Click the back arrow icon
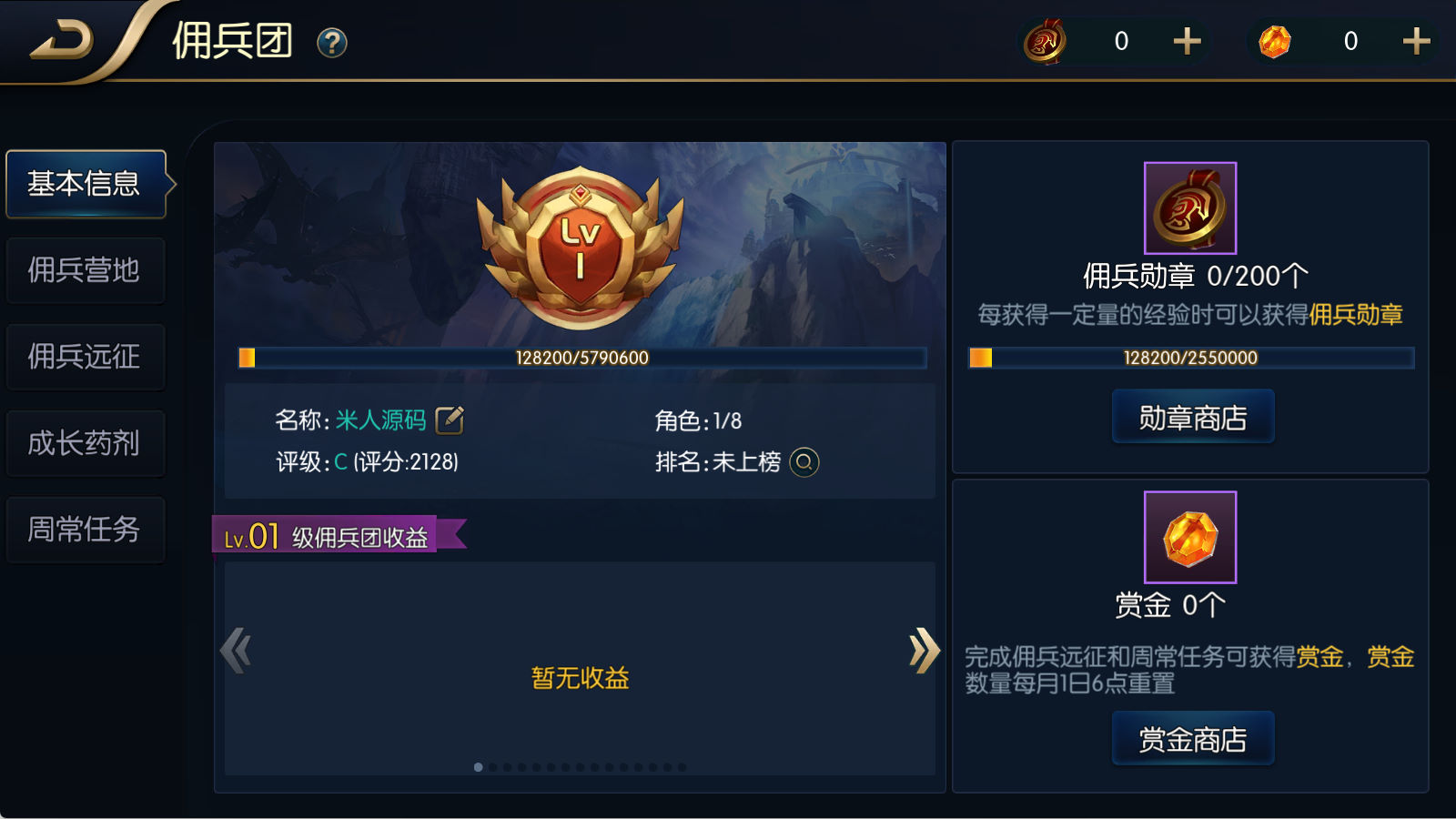This screenshot has width=1456, height=819. pyautogui.click(x=62, y=41)
